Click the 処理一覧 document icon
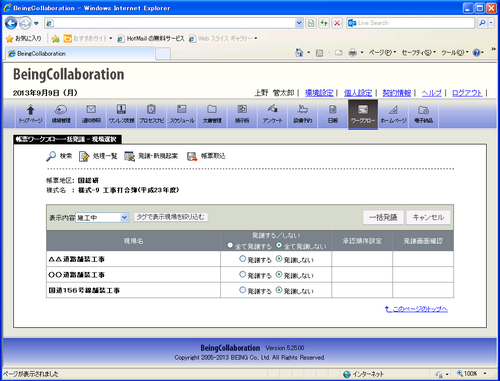500x381 pixels. click(x=84, y=156)
